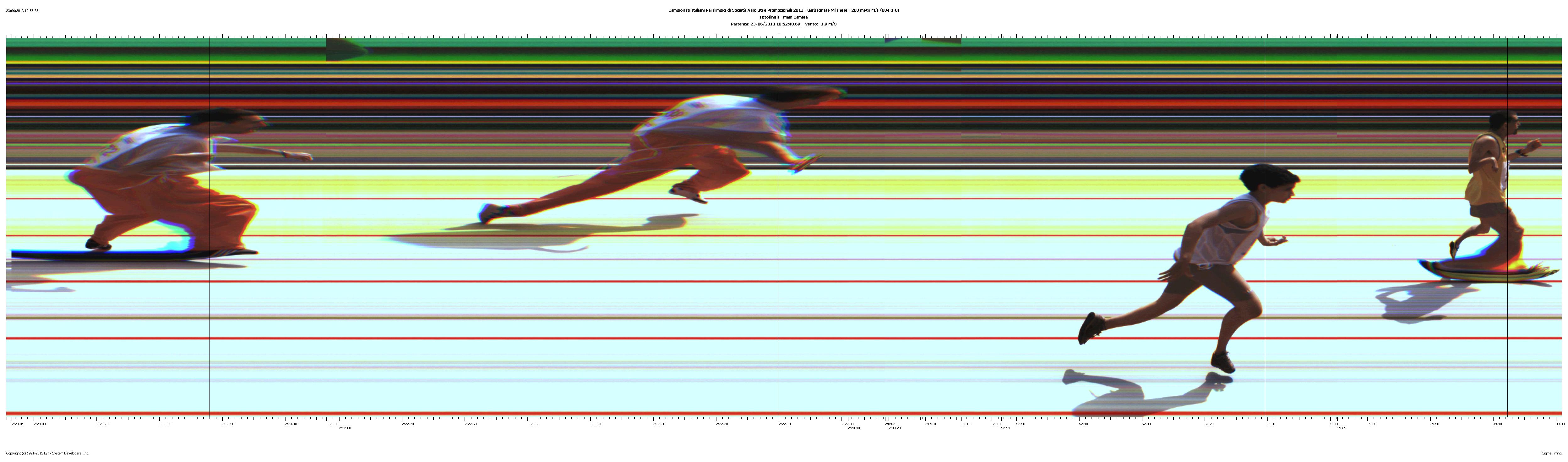This screenshot has width=1568, height=462.
Task: Click the 2:22.10 time scale label
Action: coord(785,424)
